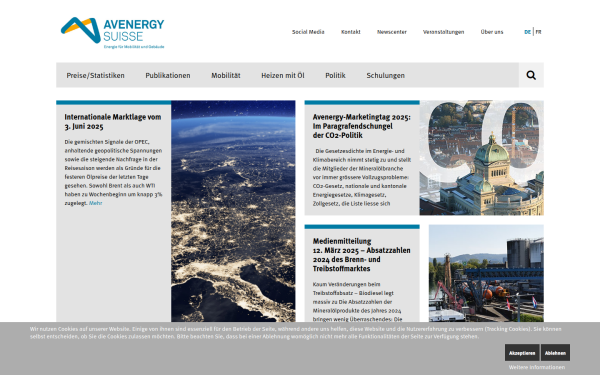Follow the Mehr link in the Marktlage article
Screen dimensions: 600x375
click(x=95, y=203)
